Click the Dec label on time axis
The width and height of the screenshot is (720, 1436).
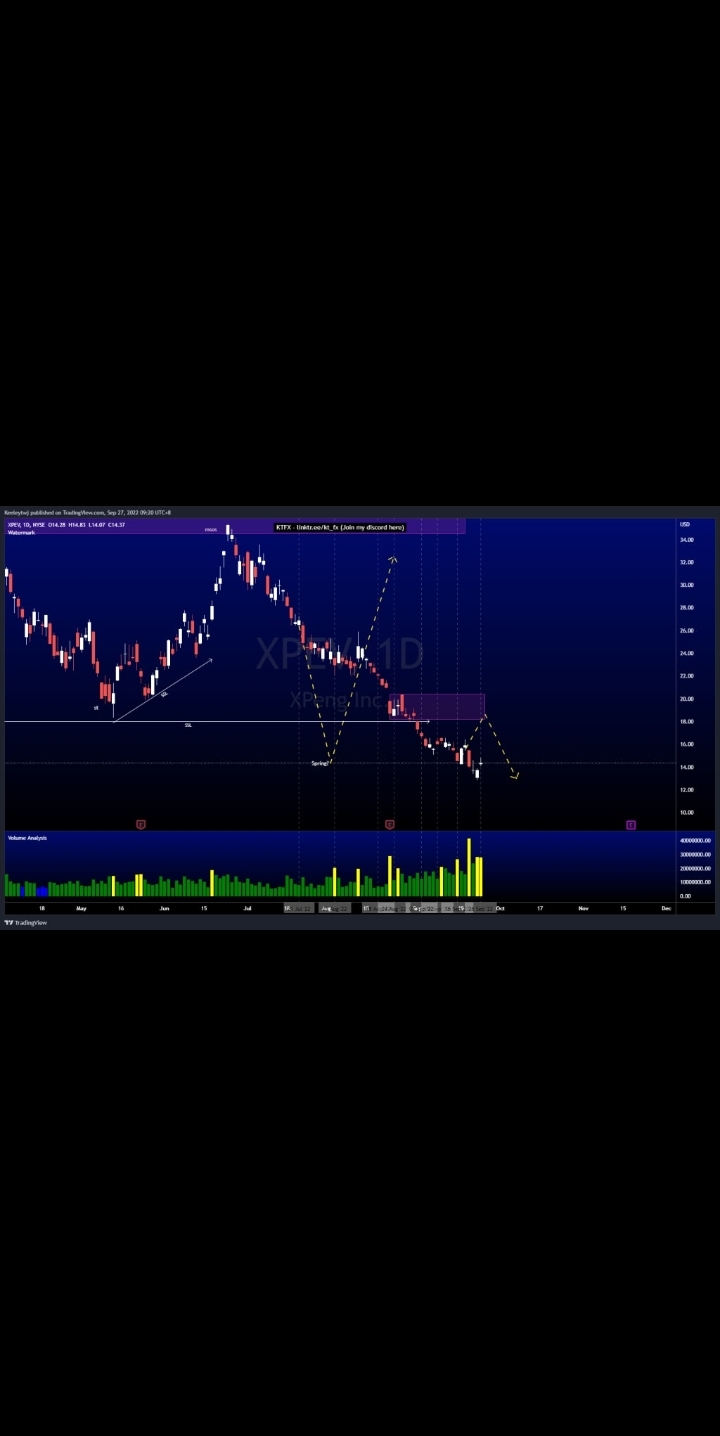[x=666, y=908]
